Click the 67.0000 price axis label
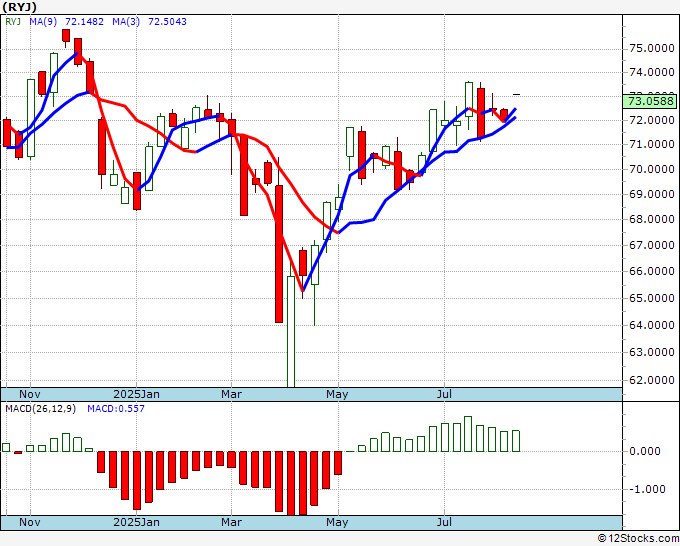 coord(652,245)
